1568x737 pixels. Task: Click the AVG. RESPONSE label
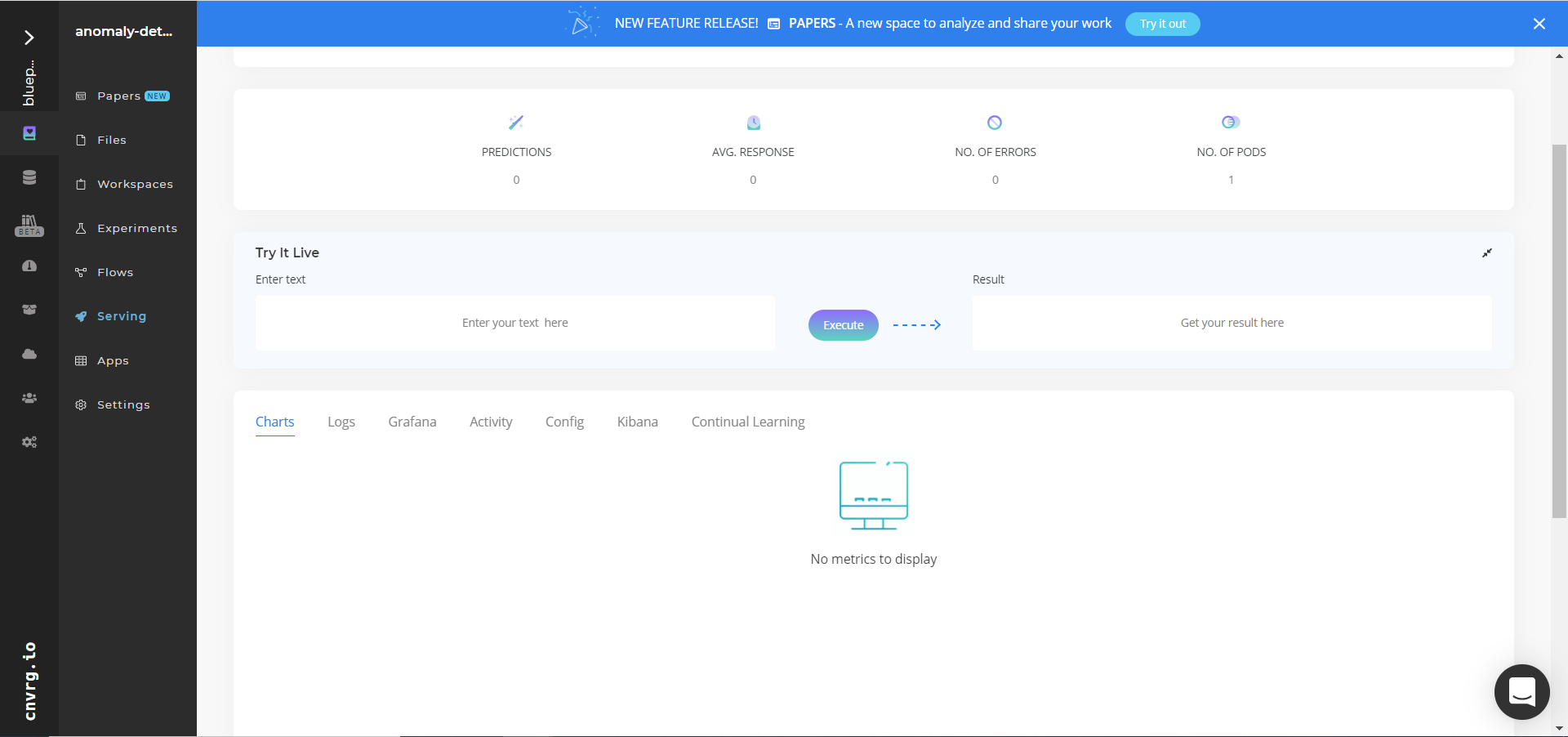(753, 152)
